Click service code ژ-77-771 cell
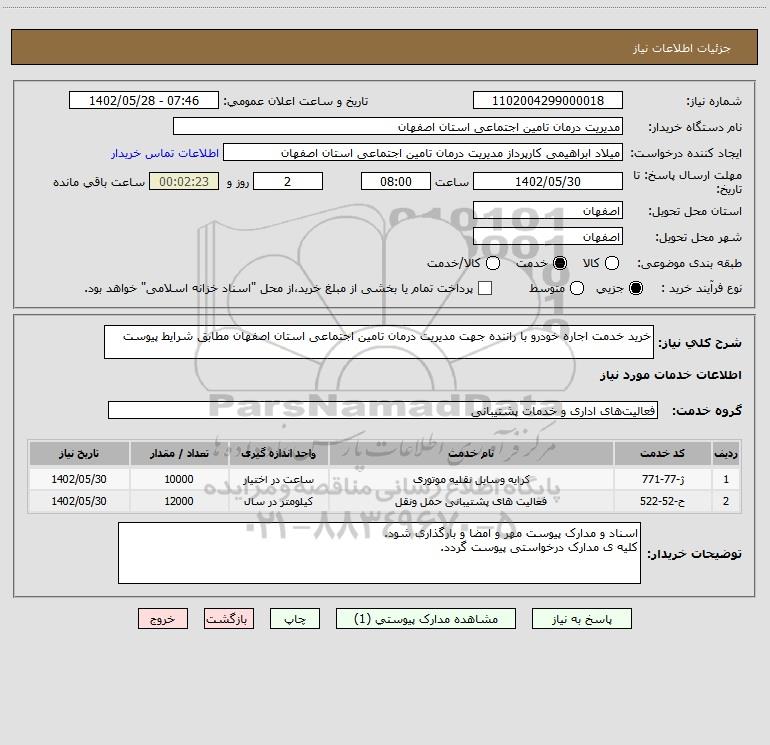Viewport: 770px width, 745px height. [x=662, y=479]
